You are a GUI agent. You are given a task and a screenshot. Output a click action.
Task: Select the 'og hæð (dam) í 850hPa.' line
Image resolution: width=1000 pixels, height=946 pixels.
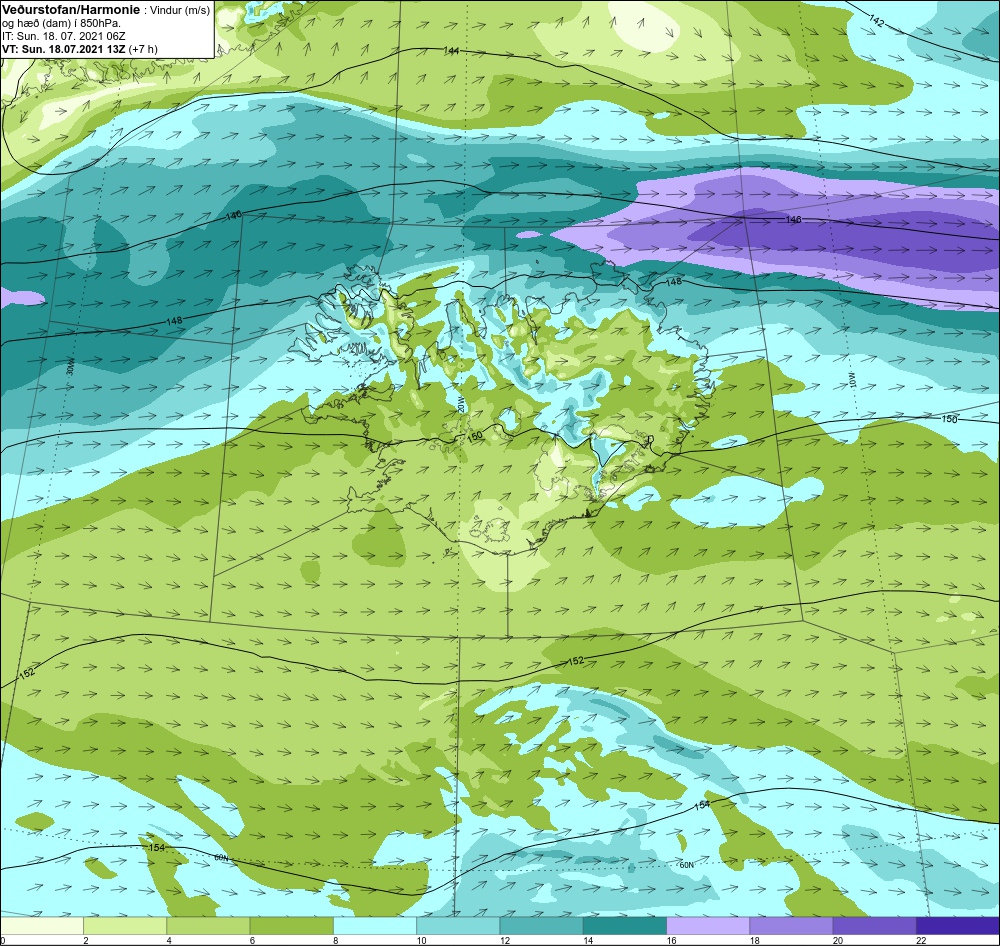click(61, 24)
